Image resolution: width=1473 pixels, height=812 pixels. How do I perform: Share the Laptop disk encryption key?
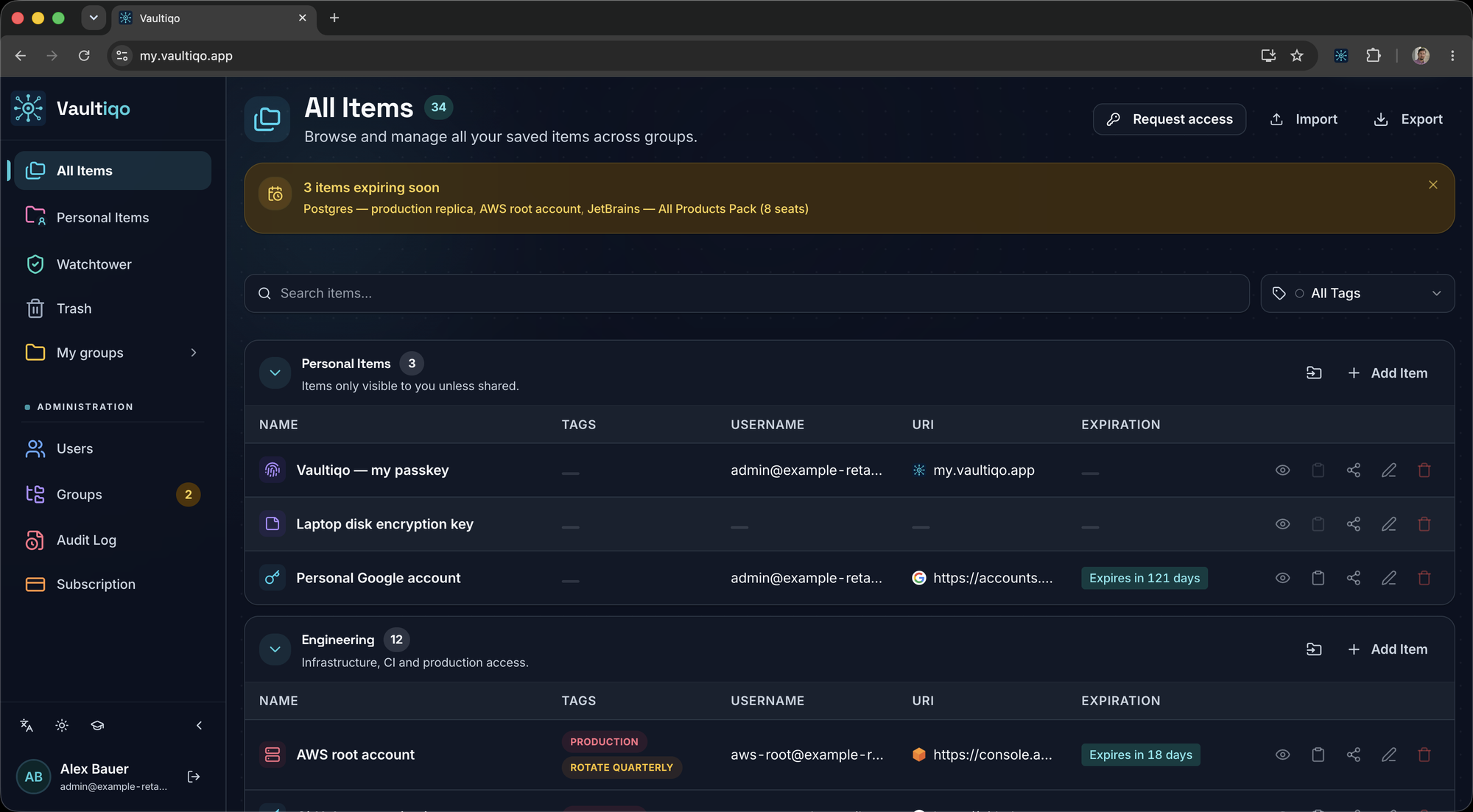point(1353,524)
